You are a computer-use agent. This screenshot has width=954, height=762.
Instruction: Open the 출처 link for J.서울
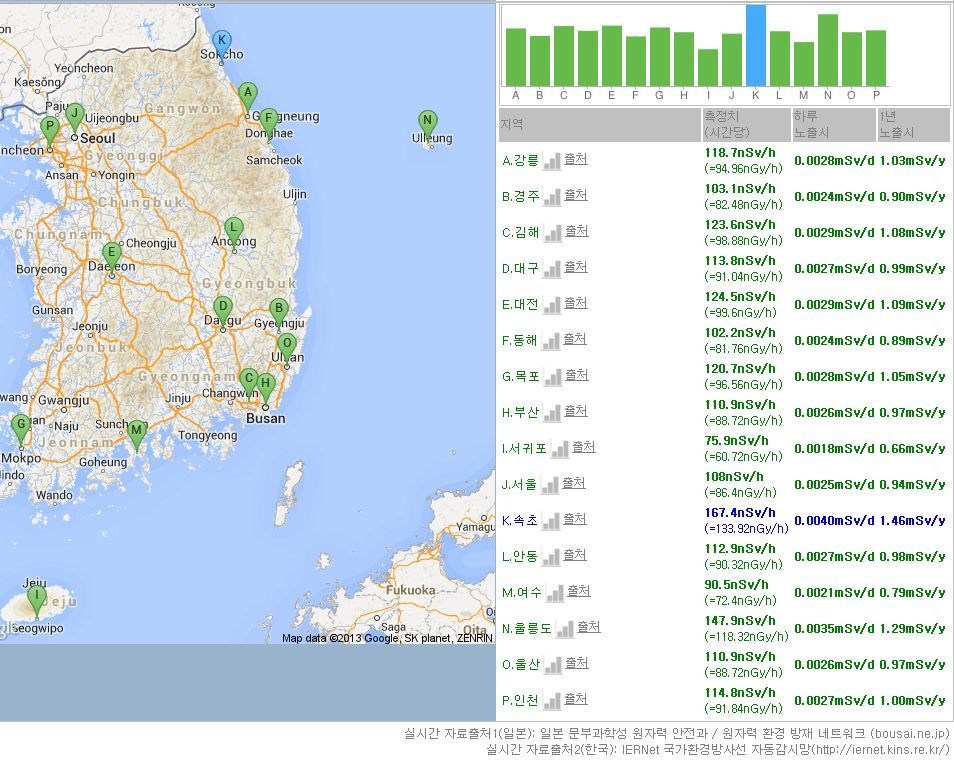click(x=573, y=483)
